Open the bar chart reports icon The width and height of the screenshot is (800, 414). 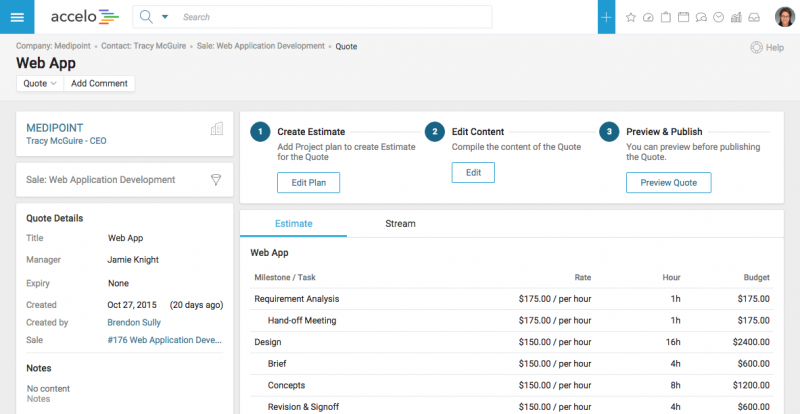click(x=736, y=17)
